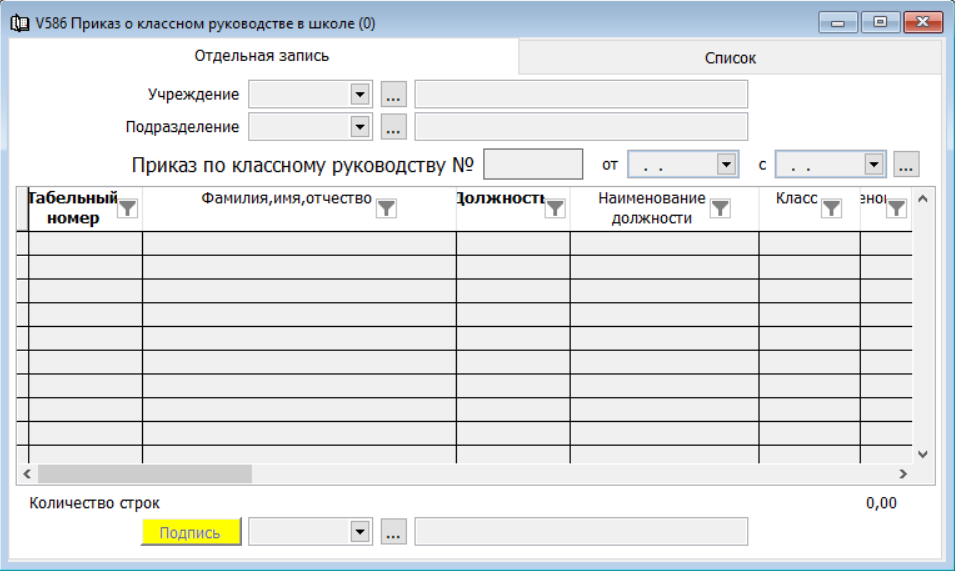This screenshot has width=955, height=571.
Task: Open the 'от' date dropdown
Action: (x=725, y=164)
